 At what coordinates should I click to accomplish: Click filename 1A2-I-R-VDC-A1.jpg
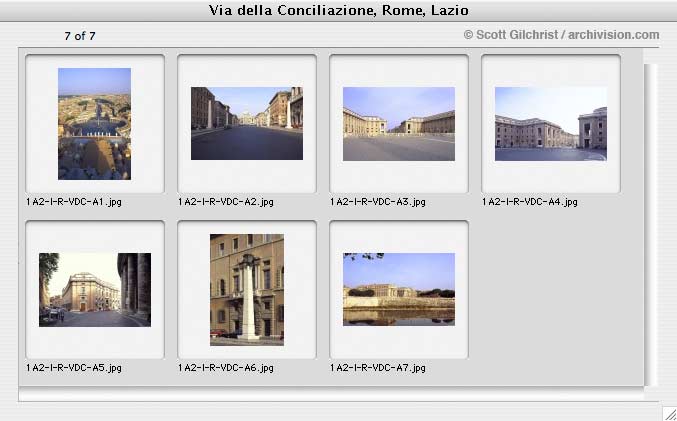74,202
